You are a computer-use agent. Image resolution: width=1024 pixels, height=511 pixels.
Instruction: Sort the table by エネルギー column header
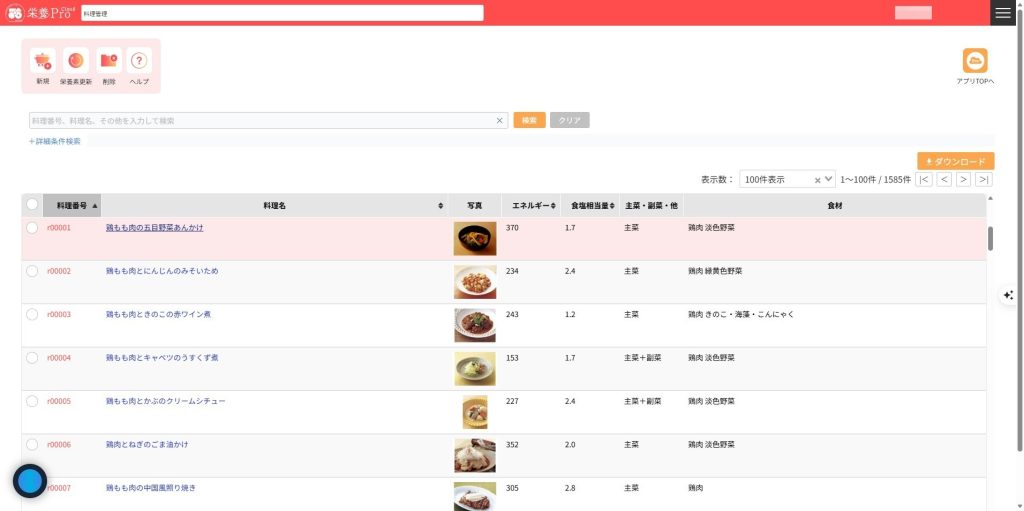pyautogui.click(x=528, y=205)
